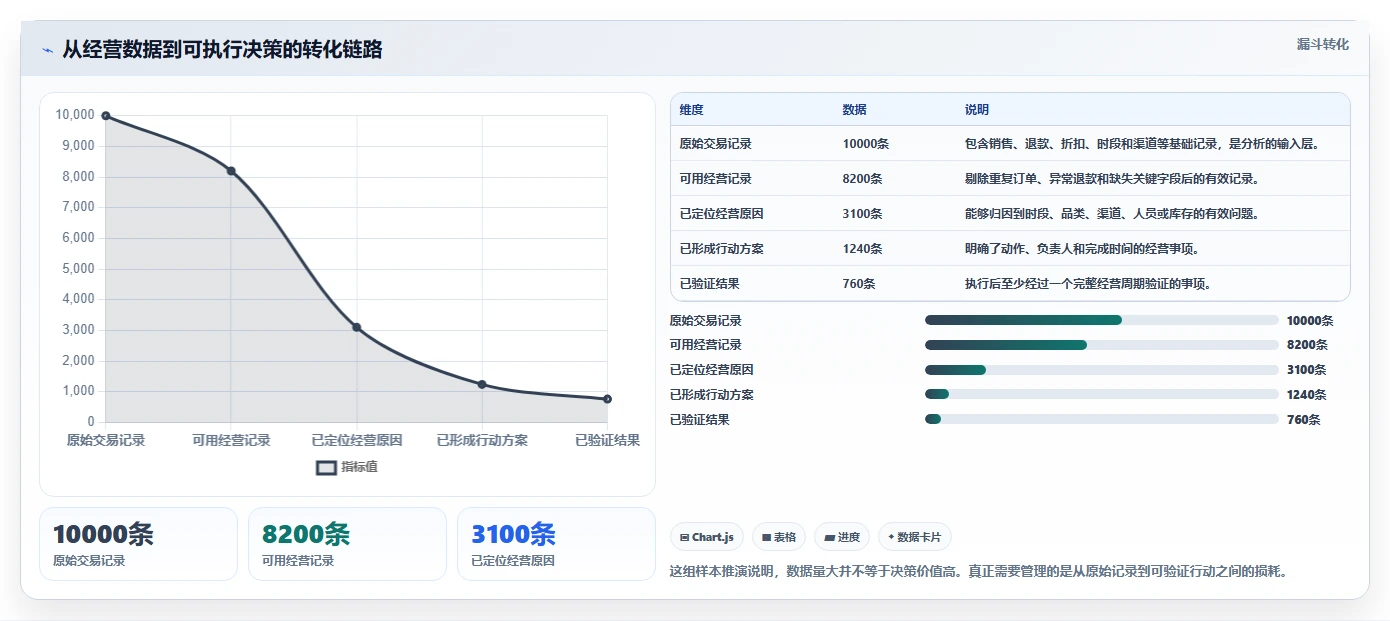Click the description starting 执行后至少经过
This screenshot has height=621, width=1390.
pos(1088,284)
